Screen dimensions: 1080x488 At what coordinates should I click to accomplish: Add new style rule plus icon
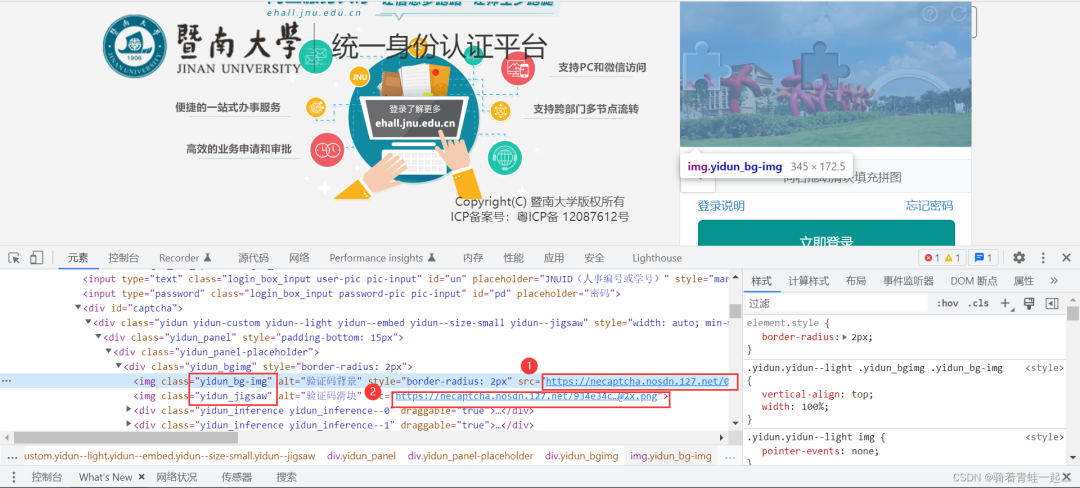tap(1005, 304)
